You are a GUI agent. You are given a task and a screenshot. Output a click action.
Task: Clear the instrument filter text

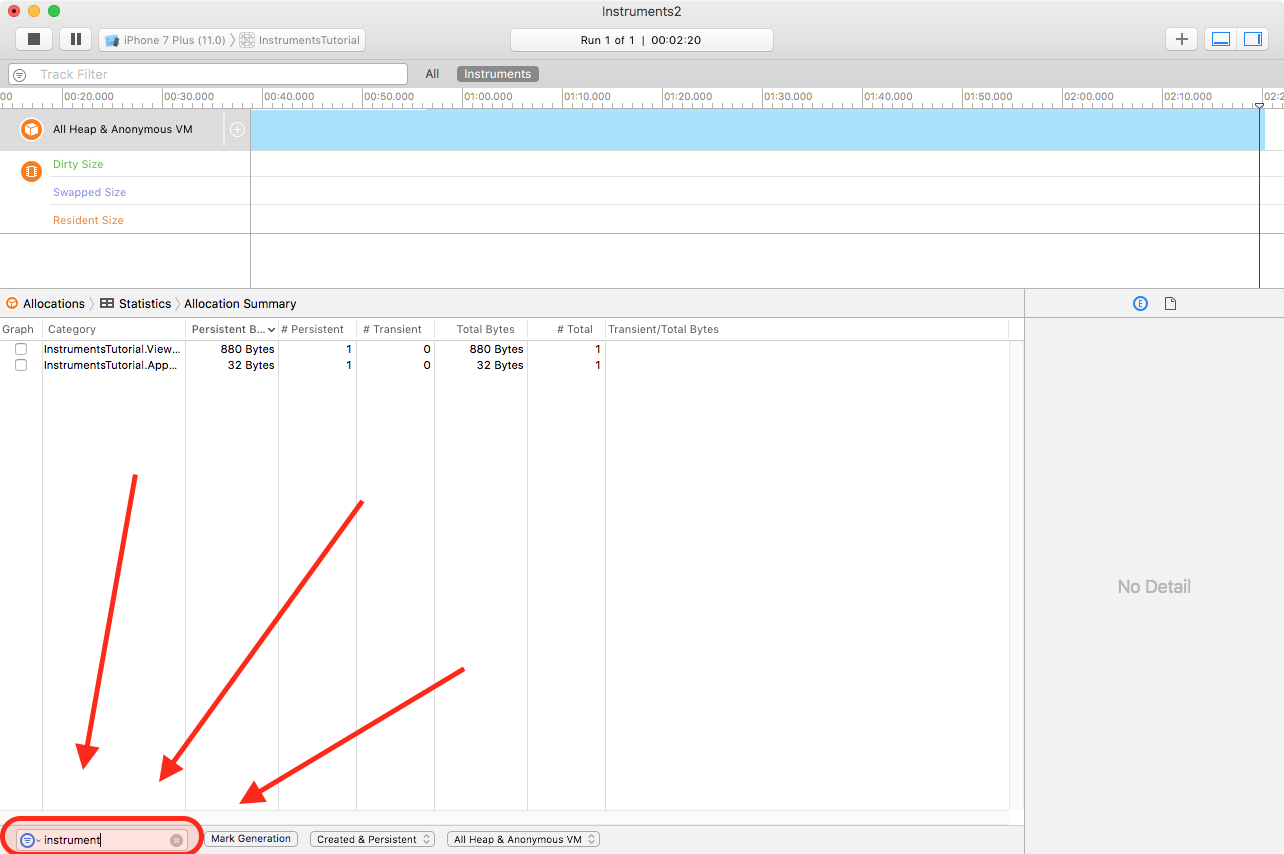tap(177, 840)
